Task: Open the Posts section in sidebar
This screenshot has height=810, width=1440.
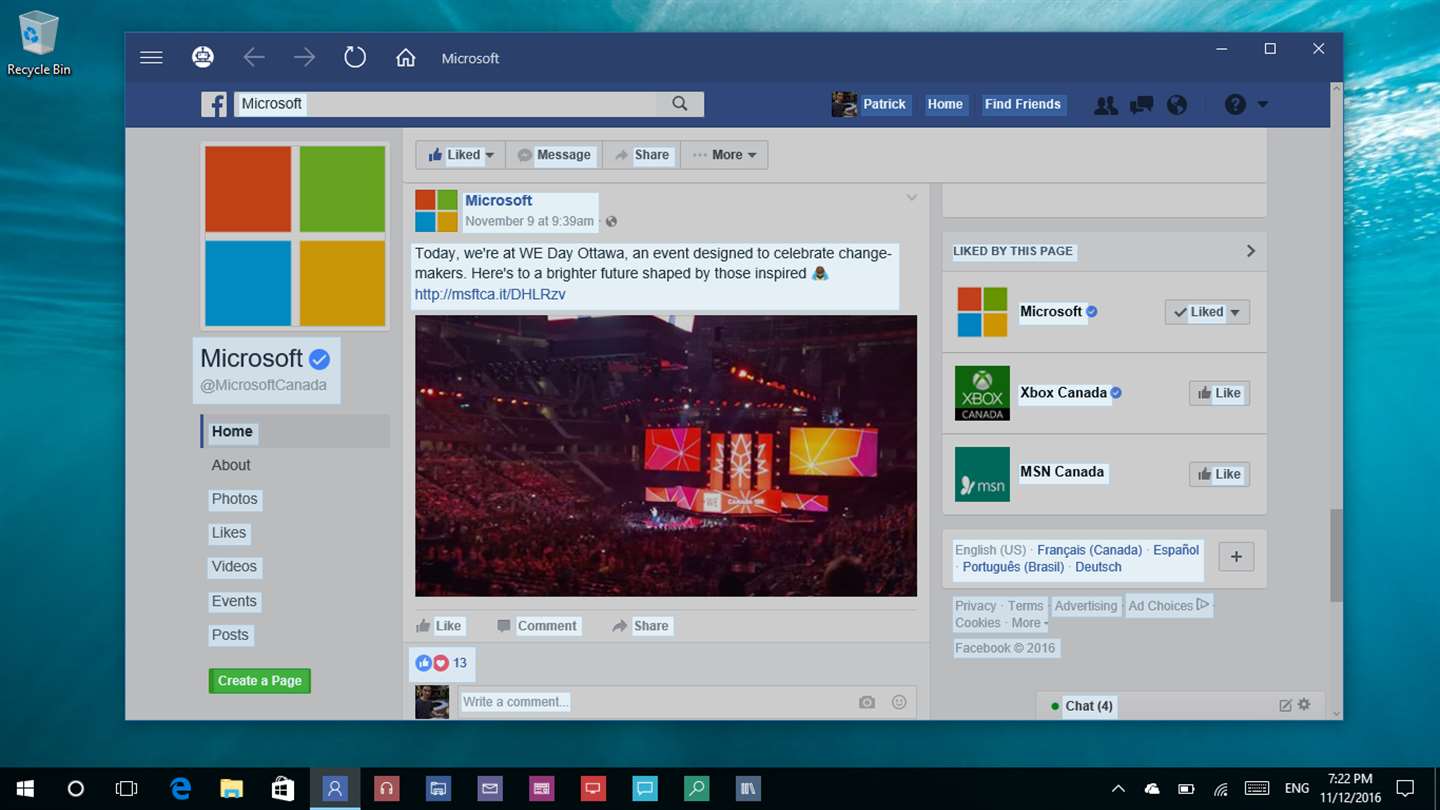Action: click(230, 635)
